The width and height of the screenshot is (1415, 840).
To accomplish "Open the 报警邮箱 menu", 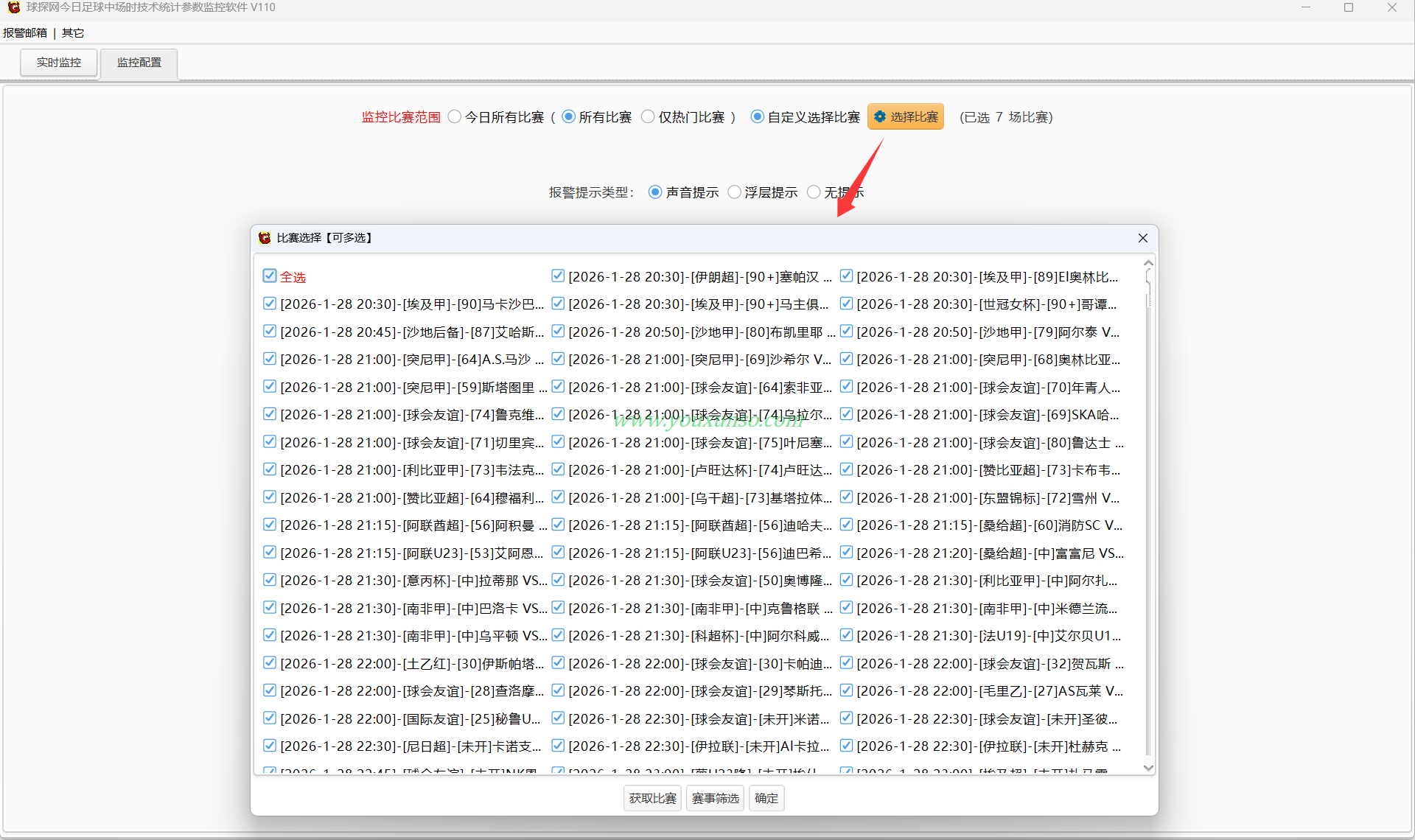I will coord(25,33).
